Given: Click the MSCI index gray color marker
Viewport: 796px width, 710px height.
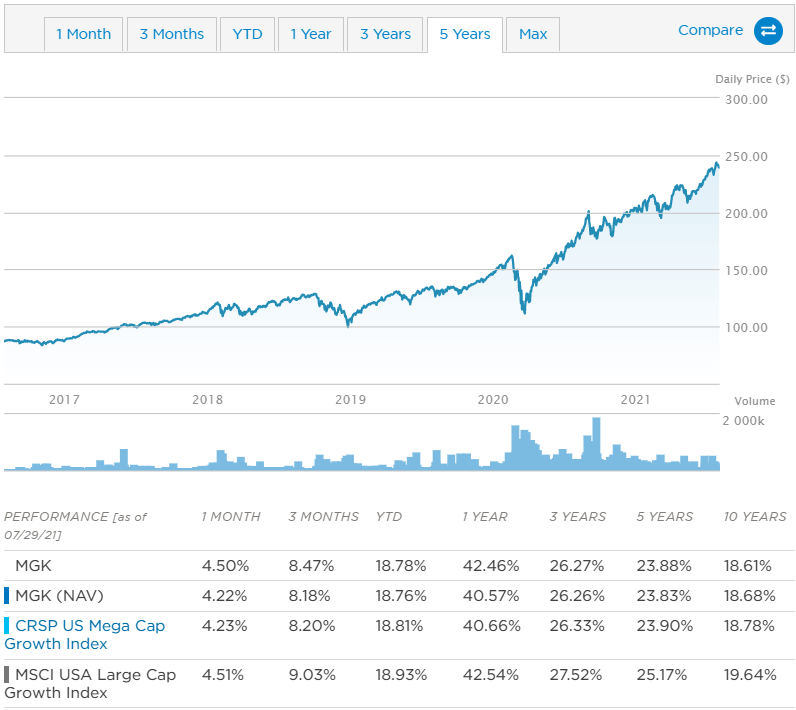Looking at the screenshot, I should pyautogui.click(x=7, y=674).
